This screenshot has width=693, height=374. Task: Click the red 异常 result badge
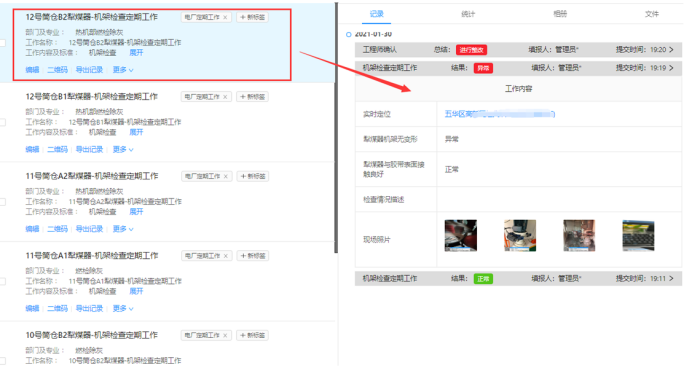(x=483, y=68)
